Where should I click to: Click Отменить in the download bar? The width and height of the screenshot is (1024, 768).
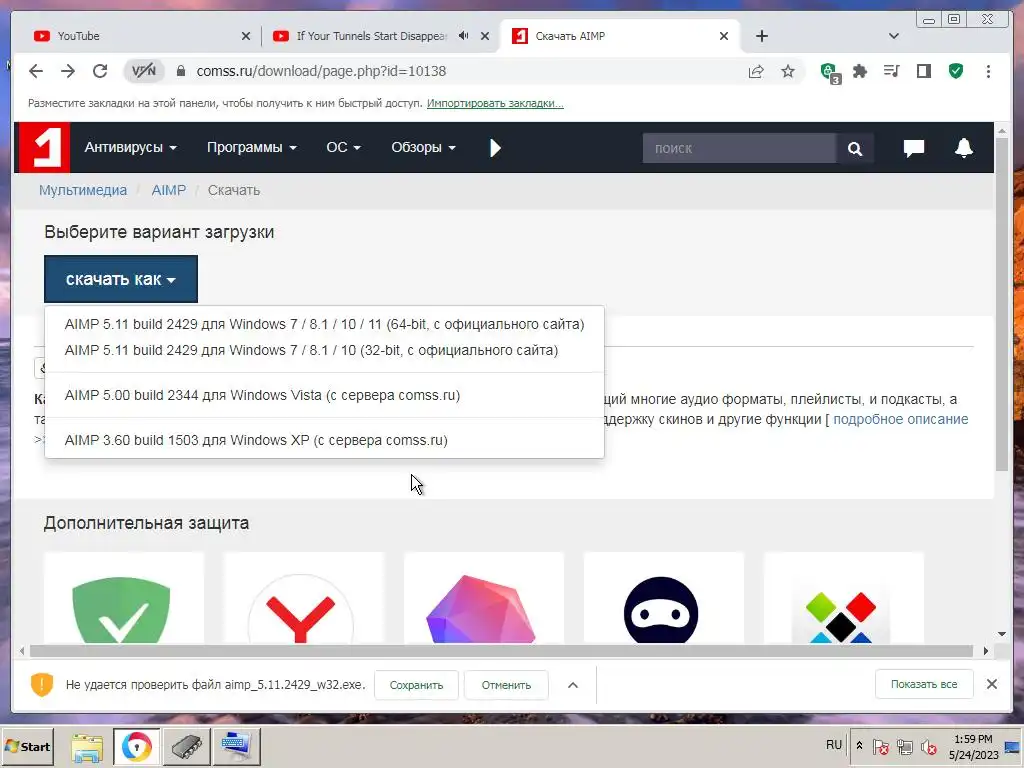click(x=506, y=685)
